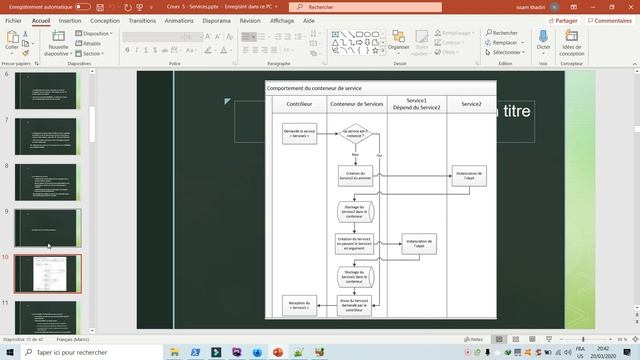Click the Redo/Repeat arrow icon

point(128,7)
